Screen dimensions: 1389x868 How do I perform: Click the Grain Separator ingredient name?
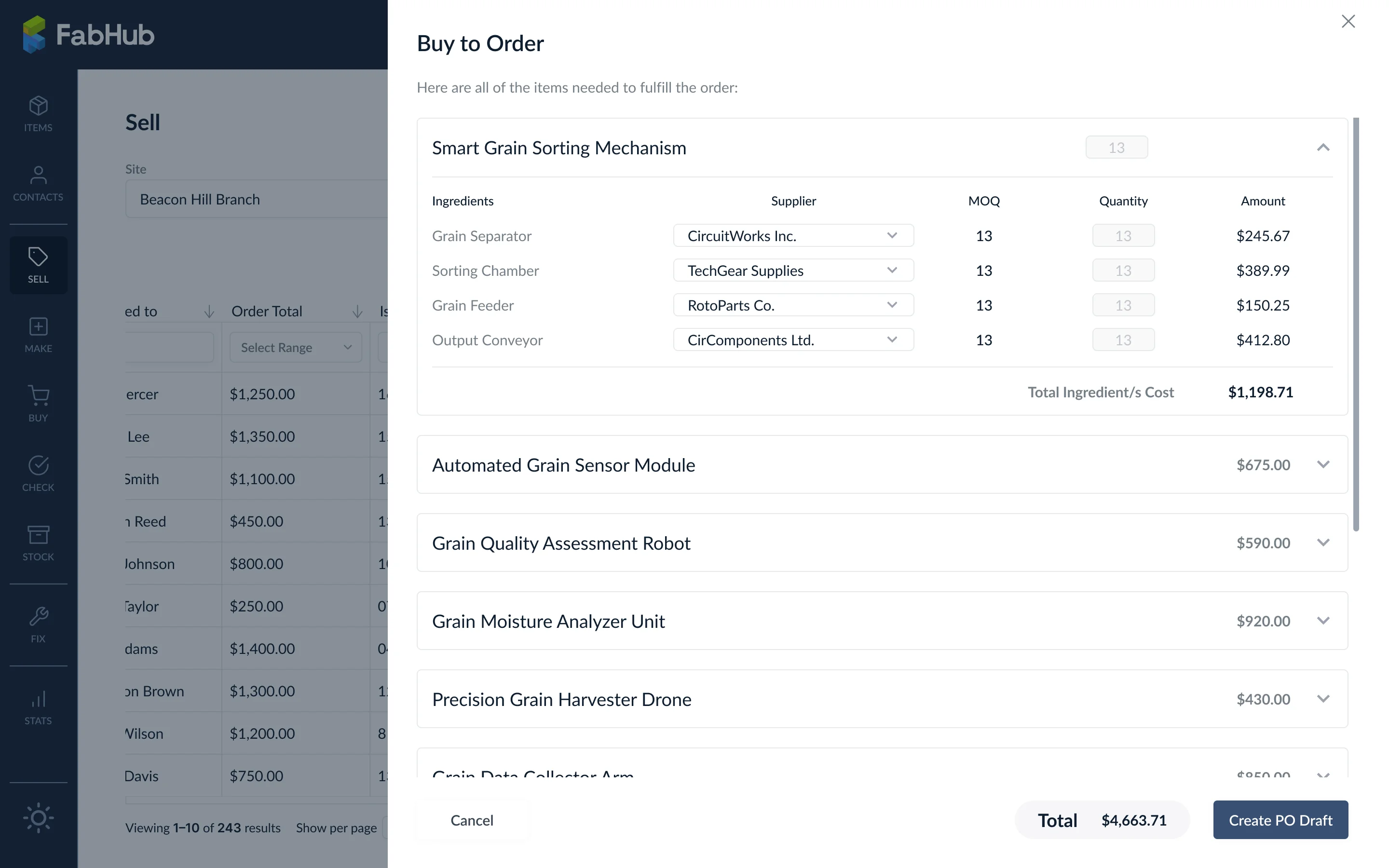[x=481, y=236]
